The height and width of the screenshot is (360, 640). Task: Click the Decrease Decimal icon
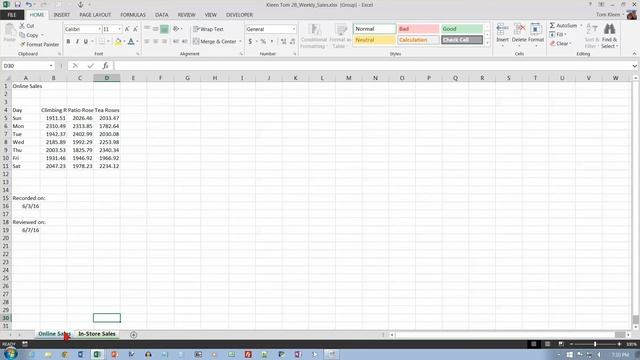pyautogui.click(x=293, y=41)
